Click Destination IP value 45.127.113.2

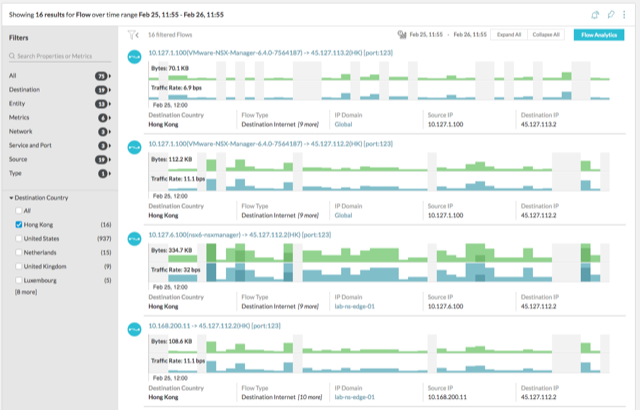[538, 124]
